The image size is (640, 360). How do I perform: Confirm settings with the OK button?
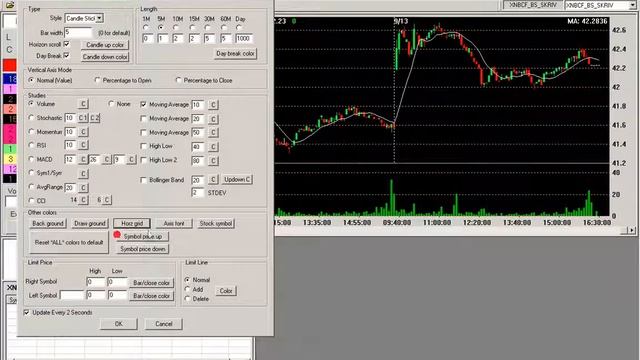(x=118, y=324)
